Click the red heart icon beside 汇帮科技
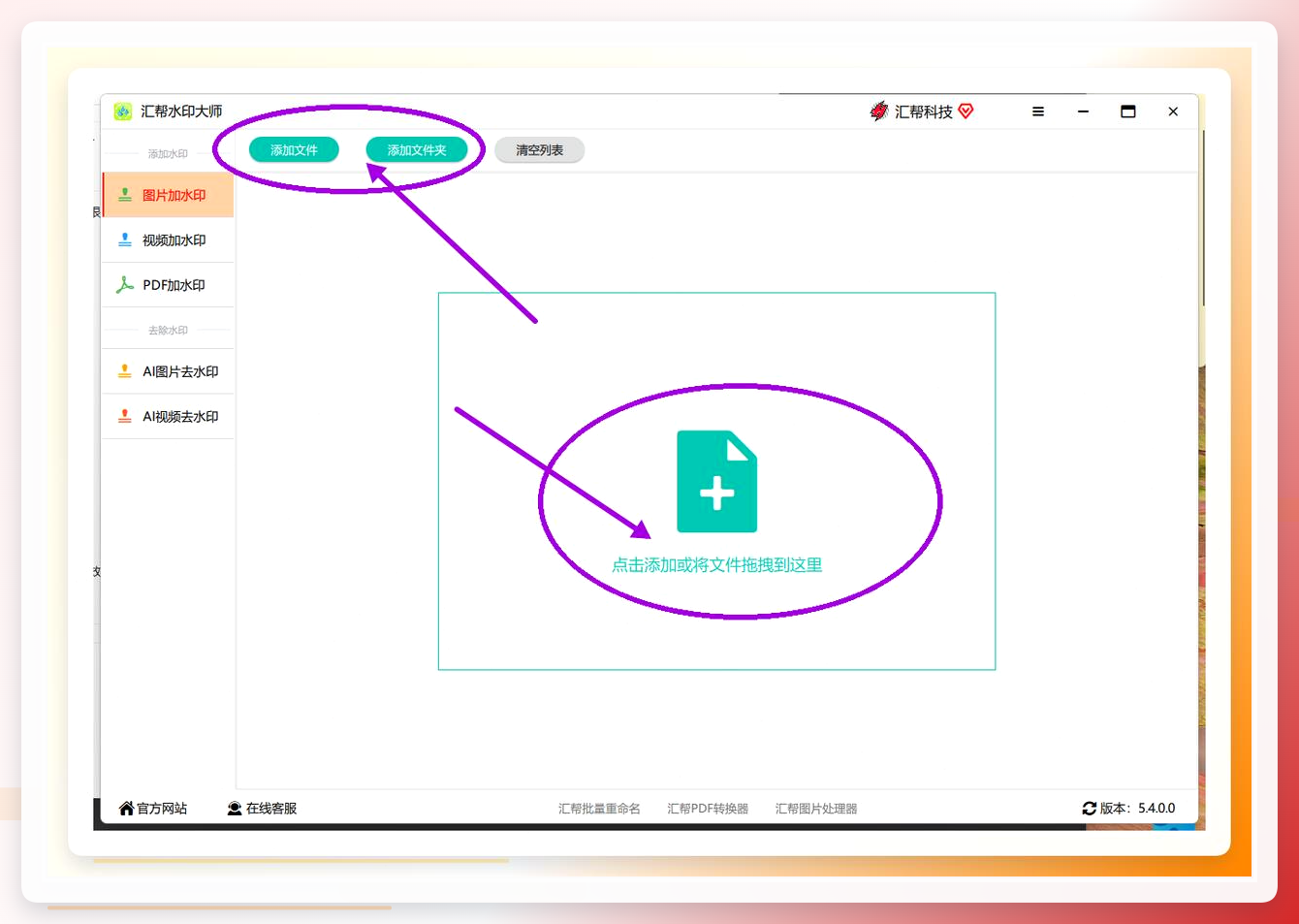Image resolution: width=1299 pixels, height=924 pixels. click(x=966, y=111)
